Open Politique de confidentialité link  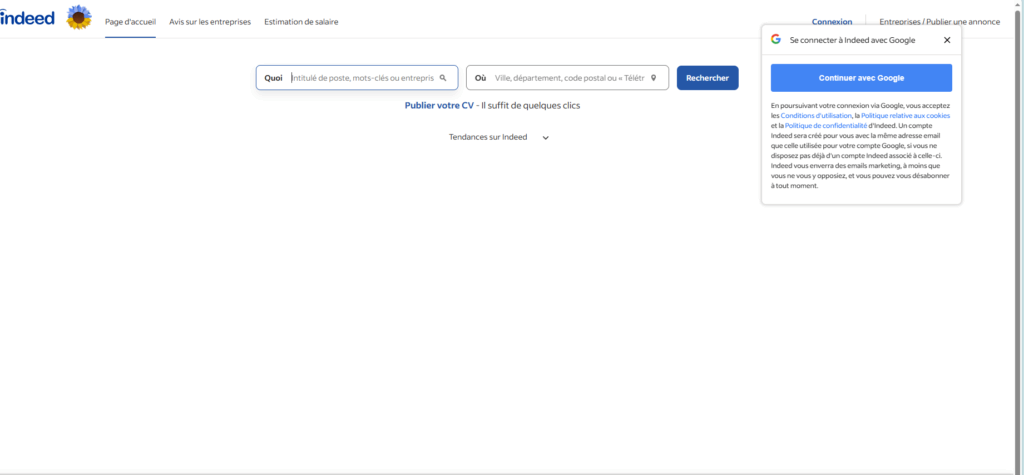(x=826, y=126)
